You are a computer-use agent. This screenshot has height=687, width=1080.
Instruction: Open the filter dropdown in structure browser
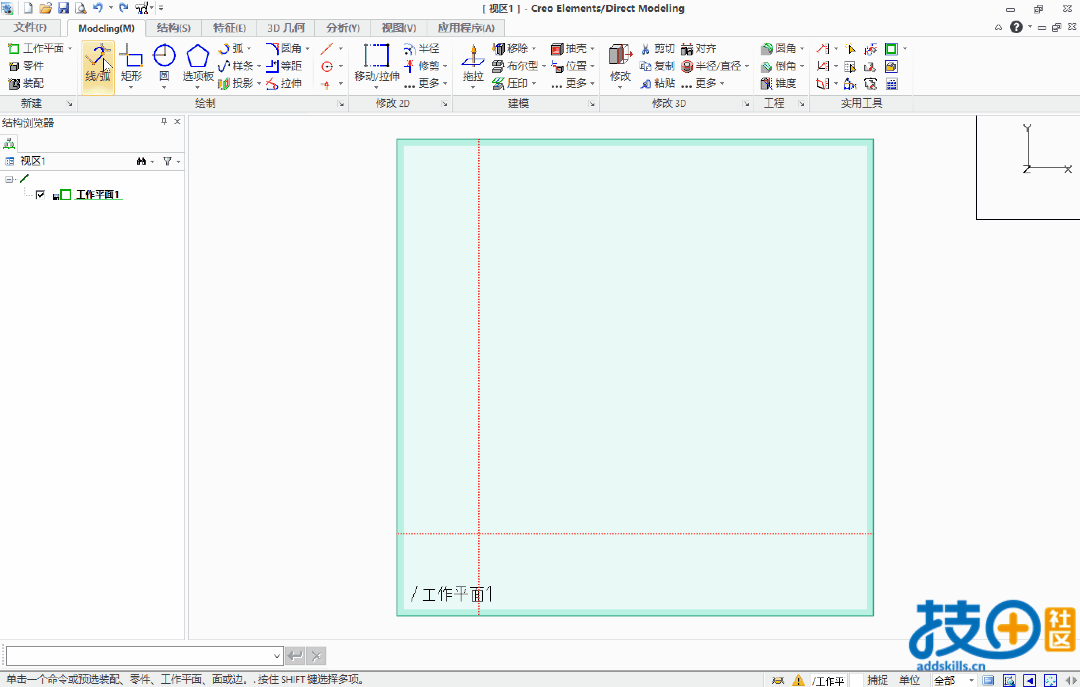[x=170, y=161]
